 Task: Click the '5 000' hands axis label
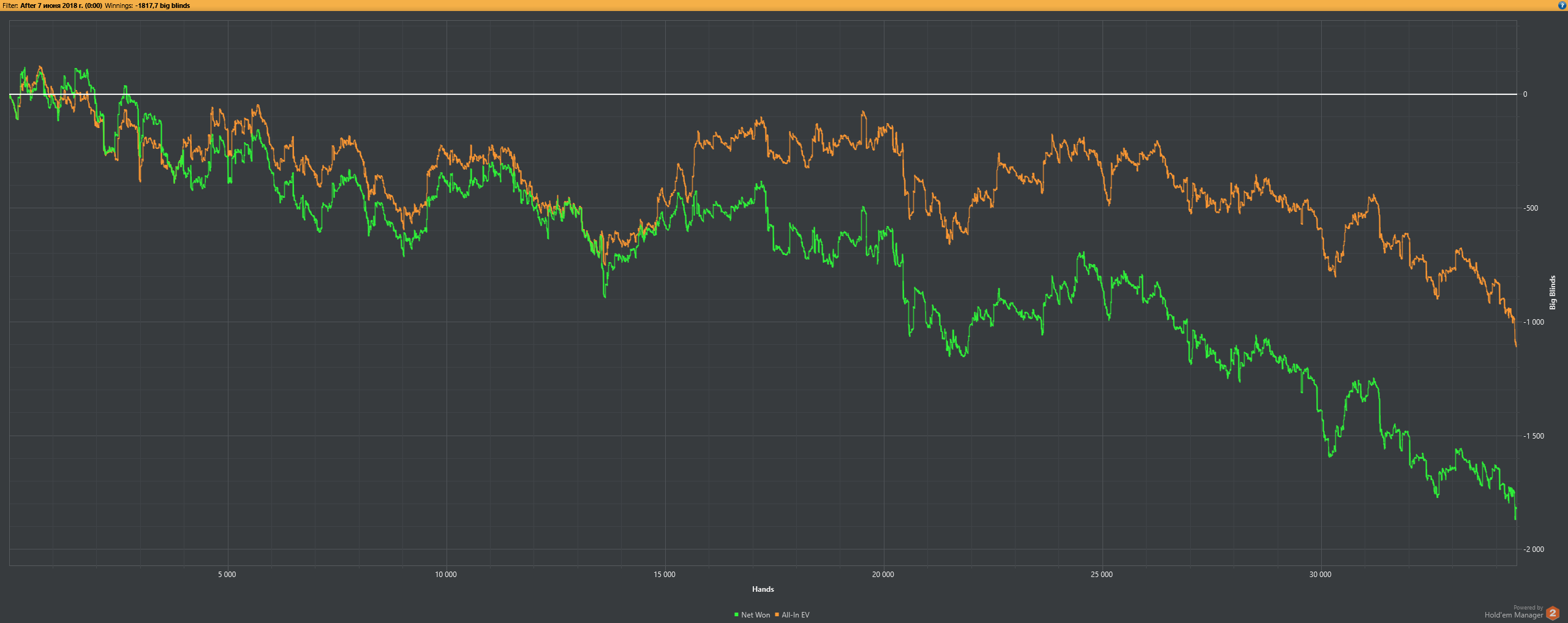[x=227, y=575]
